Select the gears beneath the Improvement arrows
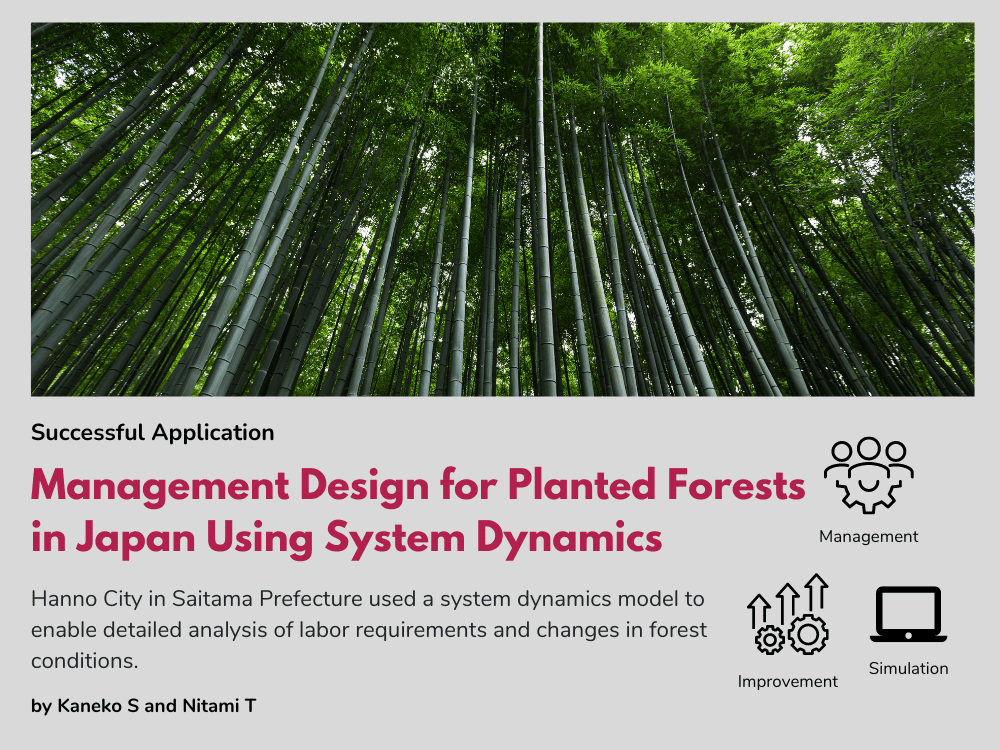This screenshot has height=750, width=1000. click(x=788, y=636)
